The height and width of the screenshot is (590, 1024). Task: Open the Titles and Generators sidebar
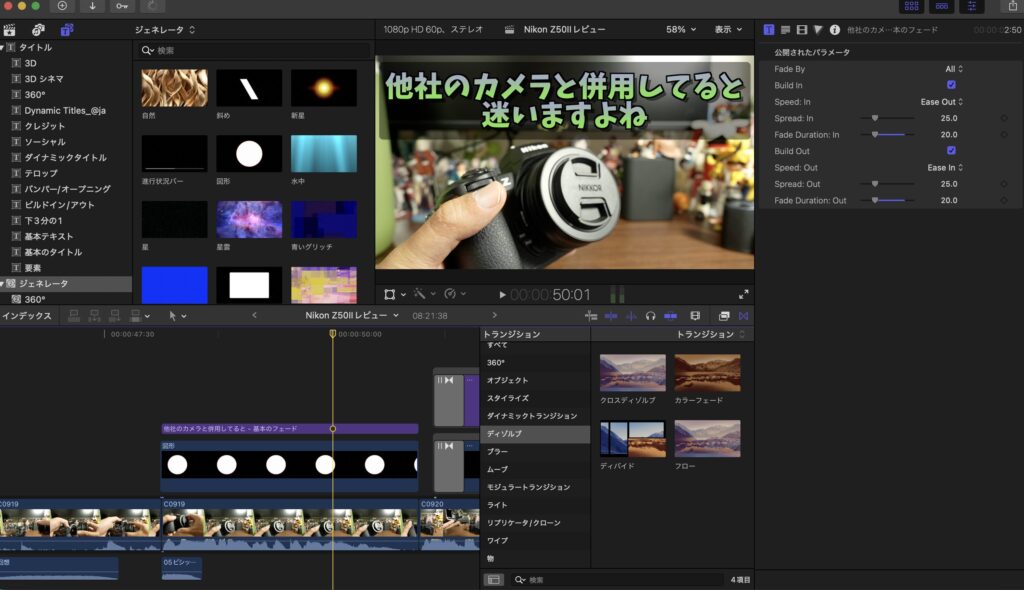pyautogui.click(x=66, y=29)
